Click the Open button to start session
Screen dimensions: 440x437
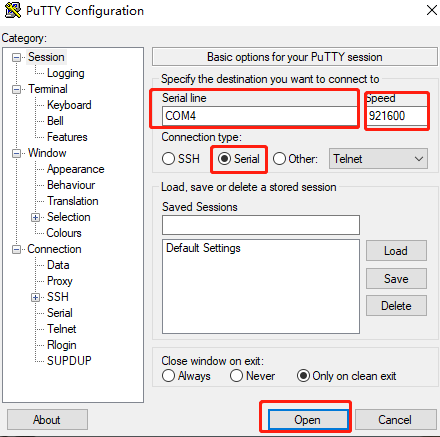click(x=308, y=419)
